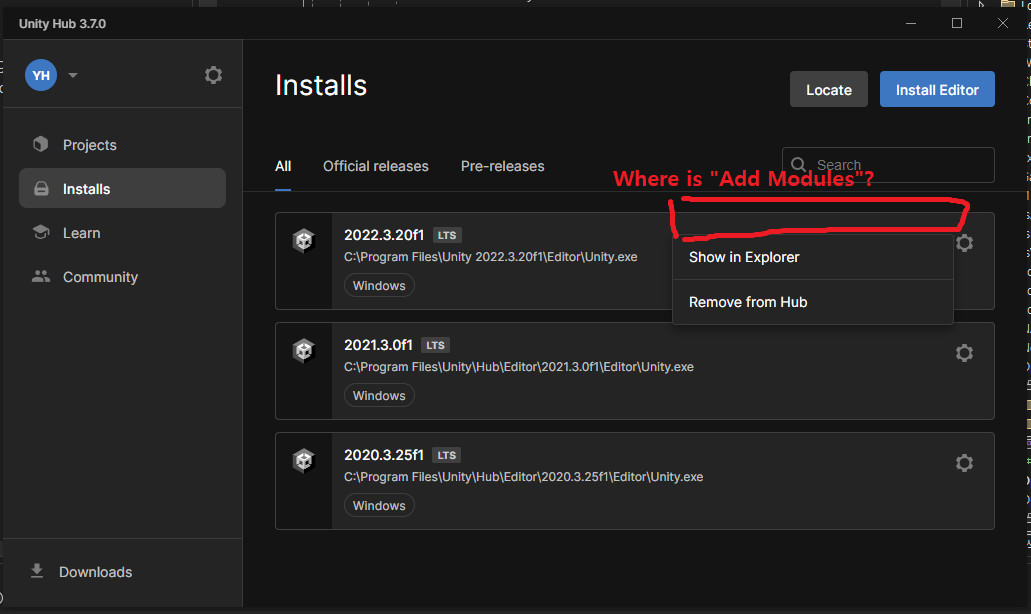The height and width of the screenshot is (614, 1031).
Task: Go to Projects in sidebar
Action: (x=122, y=145)
